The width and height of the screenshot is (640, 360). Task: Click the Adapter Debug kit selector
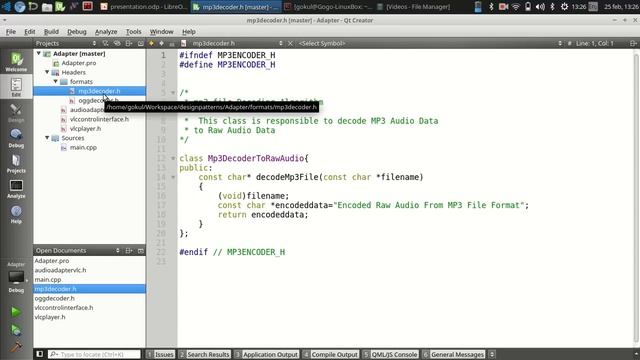(x=16, y=278)
